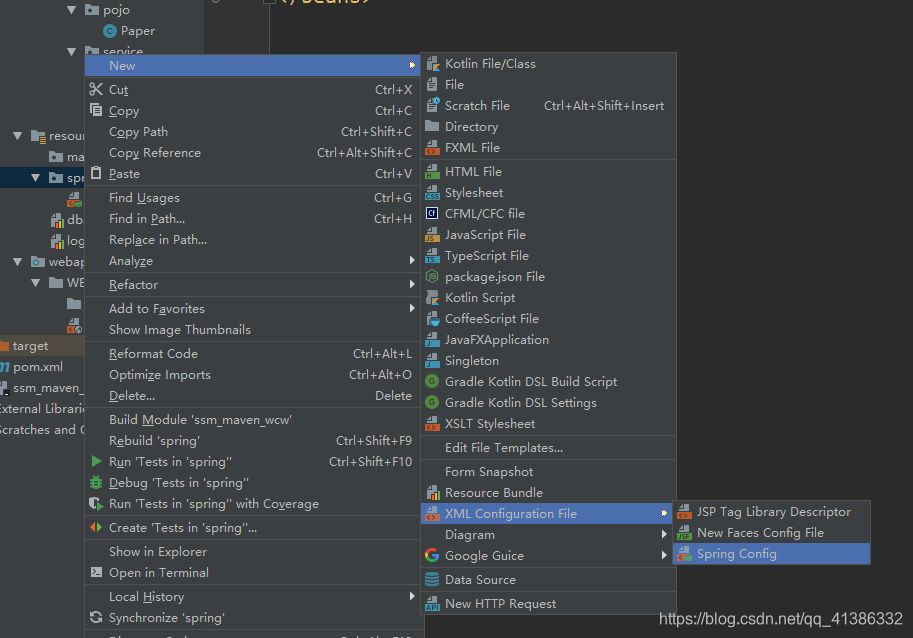Click the Gradle Kotlin DSL Settings icon
The image size is (913, 638).
tap(432, 402)
